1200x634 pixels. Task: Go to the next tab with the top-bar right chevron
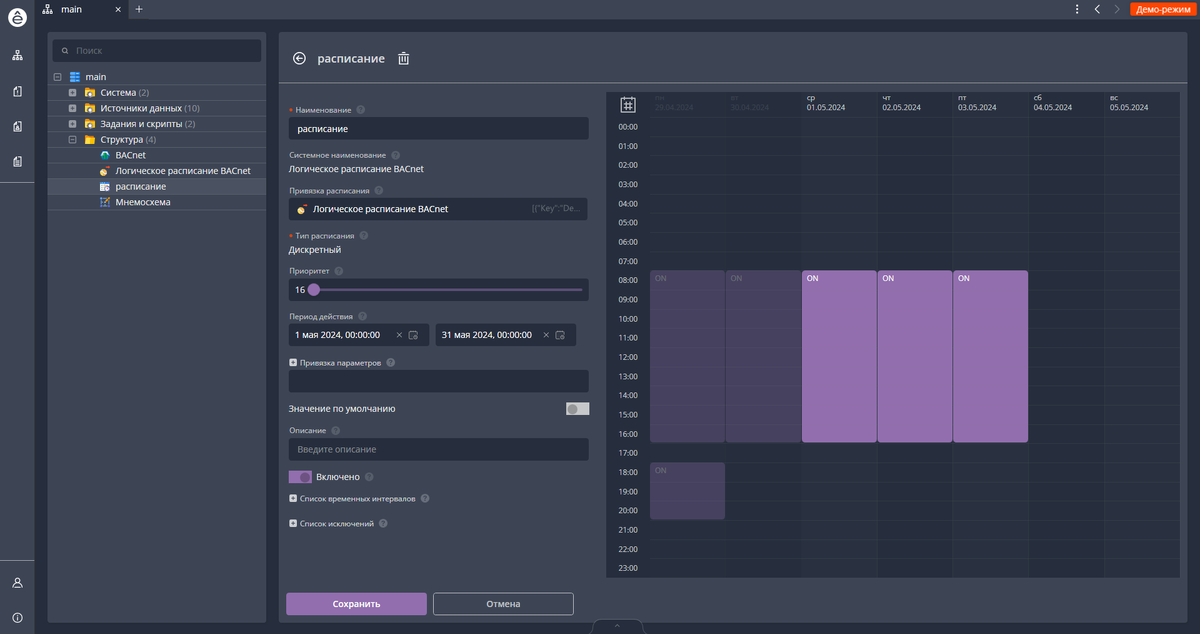1117,9
